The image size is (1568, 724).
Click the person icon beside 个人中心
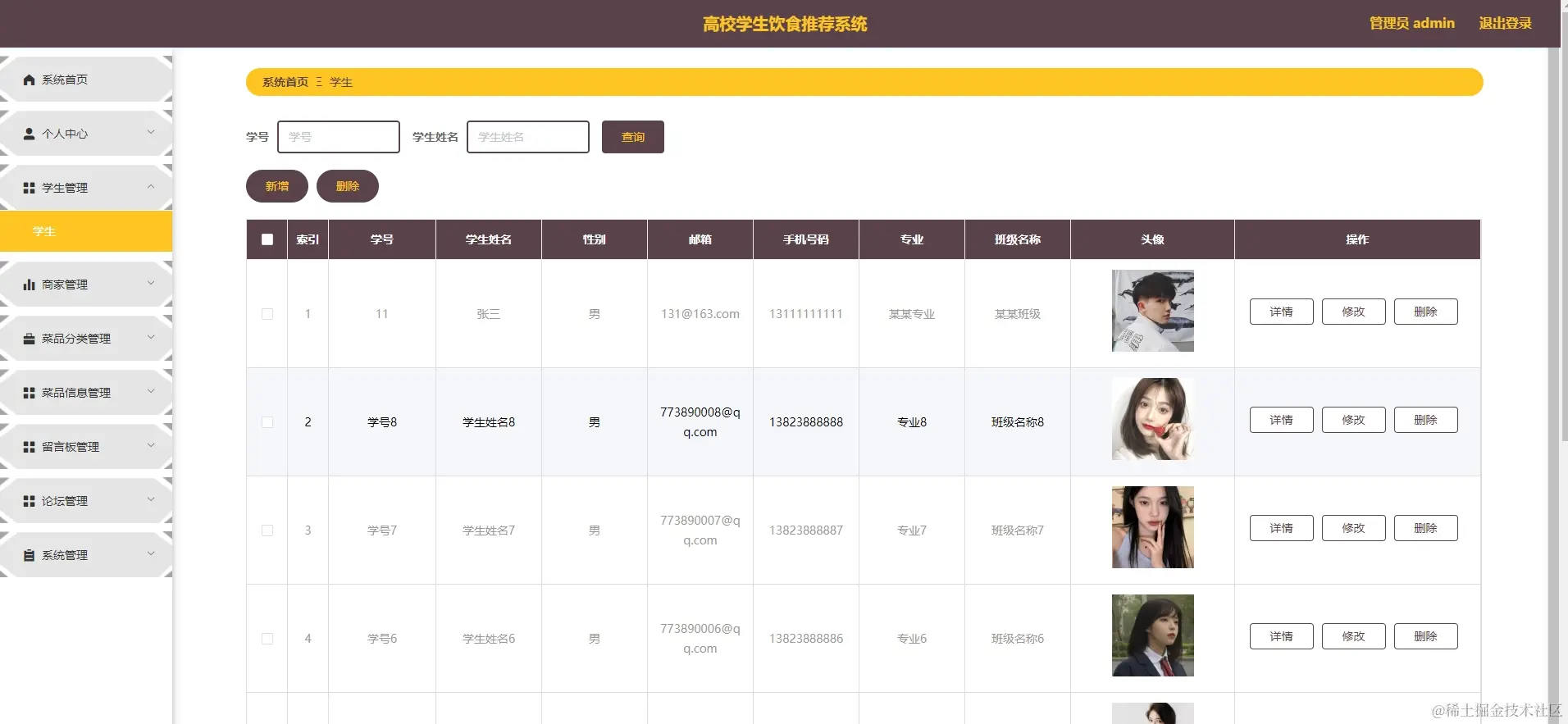point(30,134)
